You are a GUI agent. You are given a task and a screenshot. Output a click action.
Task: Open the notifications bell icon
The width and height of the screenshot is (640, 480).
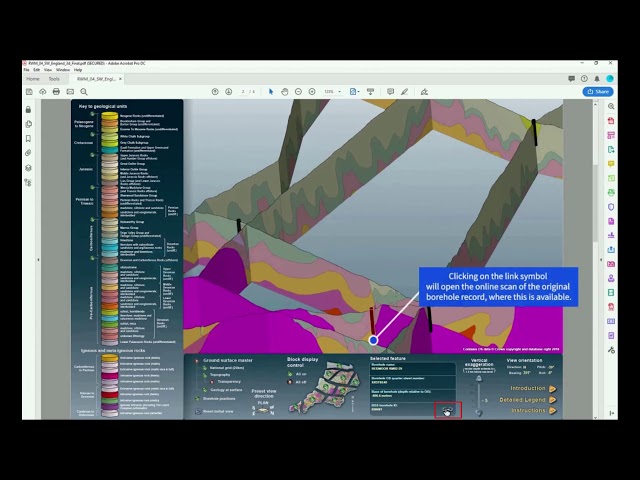pos(597,79)
